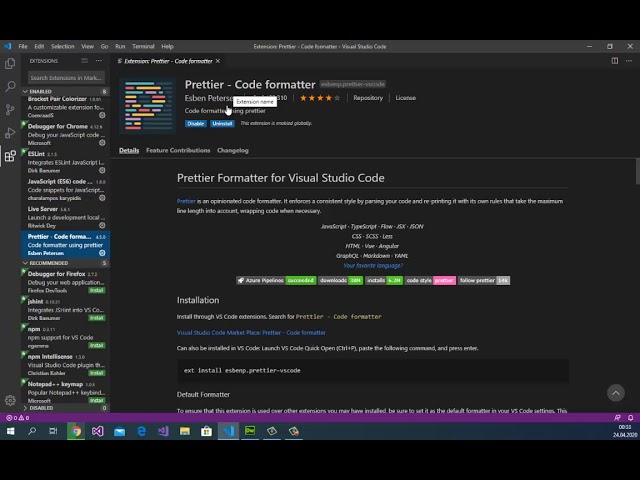The width and height of the screenshot is (640, 480).
Task: Click the Search Extensions in Marketplace field
Action: pyautogui.click(x=66, y=78)
